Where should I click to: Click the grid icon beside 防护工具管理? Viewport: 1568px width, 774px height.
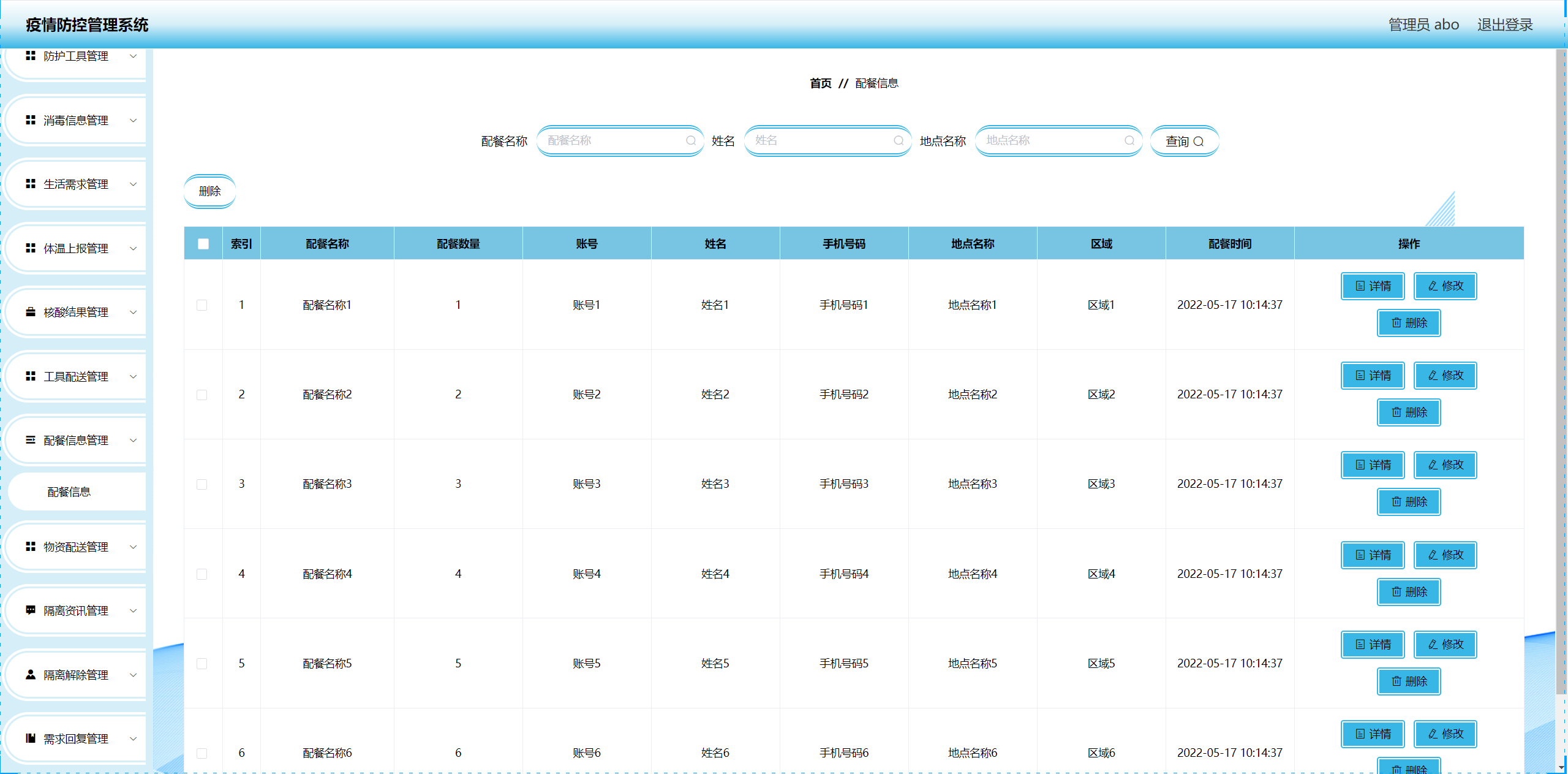pos(31,56)
